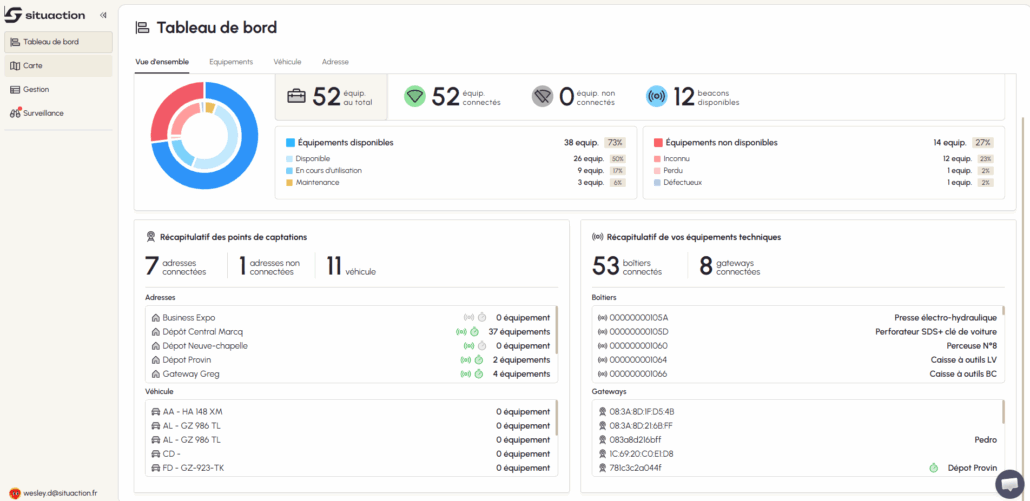This screenshot has width=1030, height=501.
Task: Click the briefcase total equipment icon
Action: tap(297, 97)
